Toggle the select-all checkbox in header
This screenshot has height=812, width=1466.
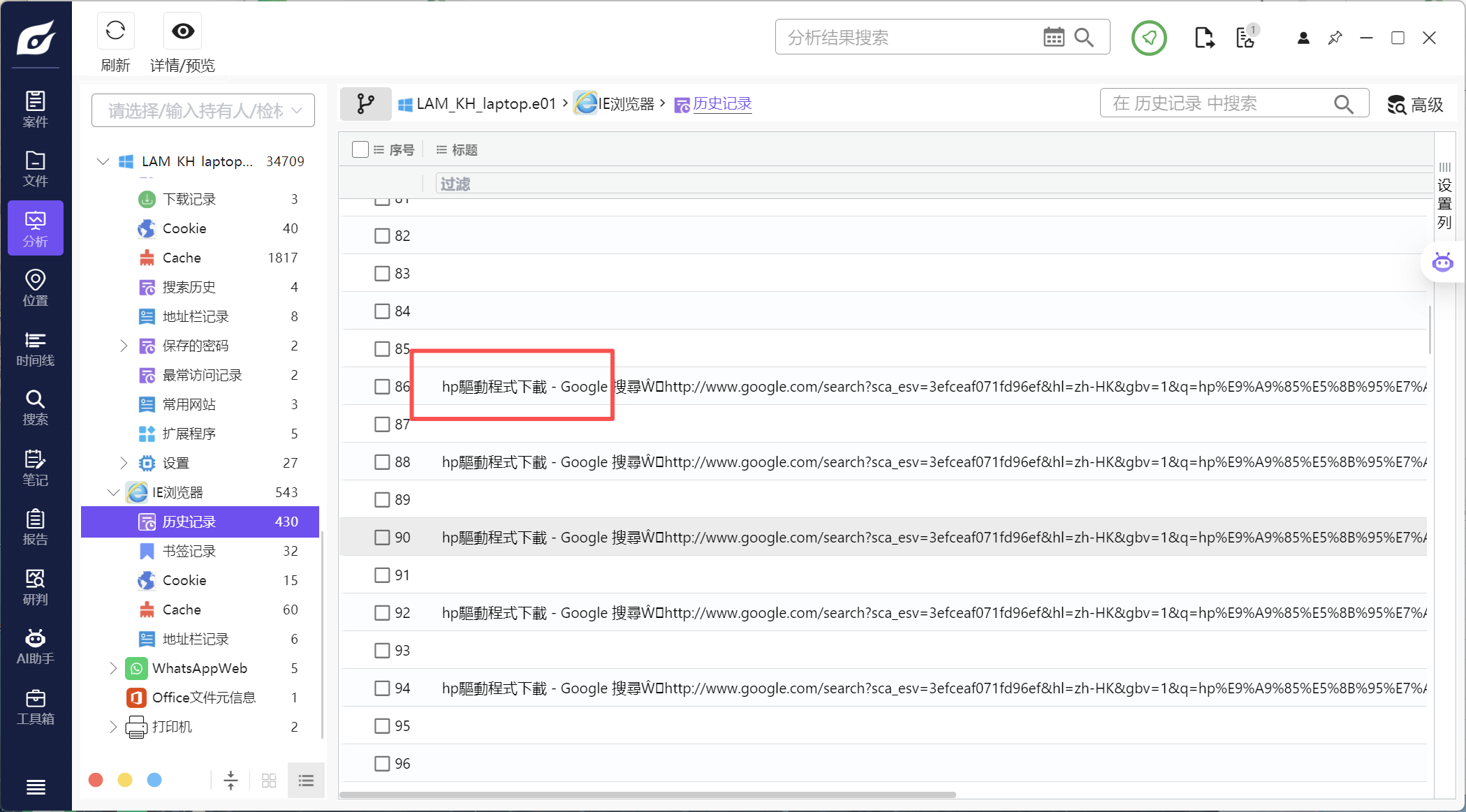[x=360, y=149]
